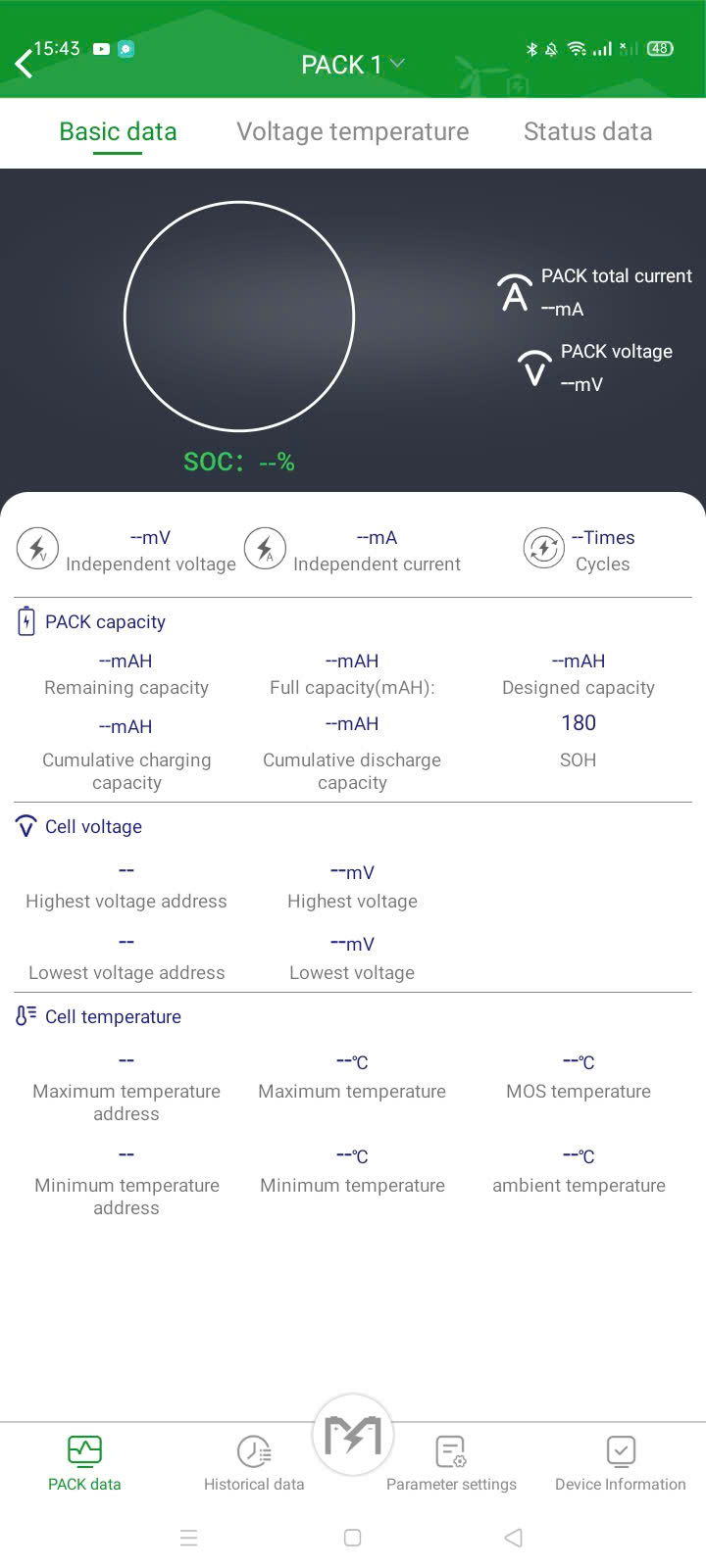Image resolution: width=706 pixels, height=1568 pixels.
Task: Tap the Cell voltage section icon
Action: 26,826
